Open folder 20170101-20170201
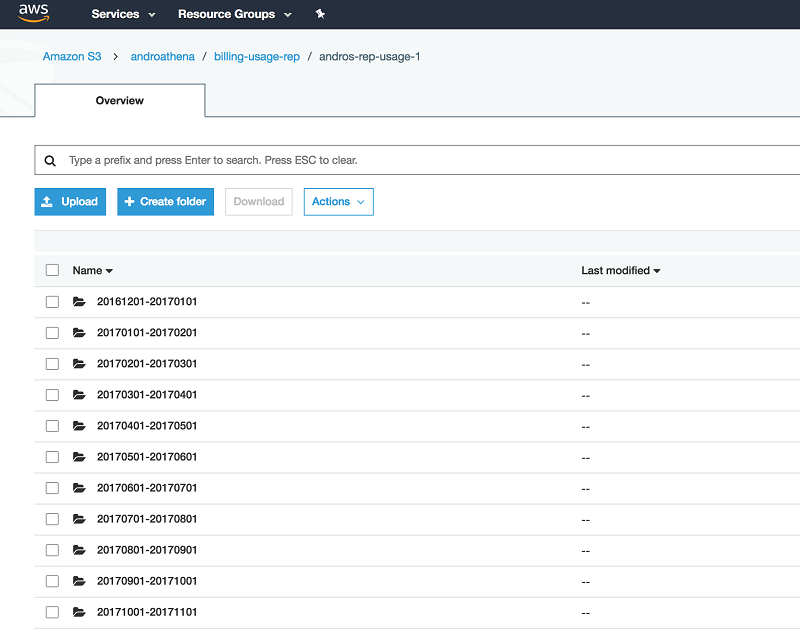 tap(147, 333)
